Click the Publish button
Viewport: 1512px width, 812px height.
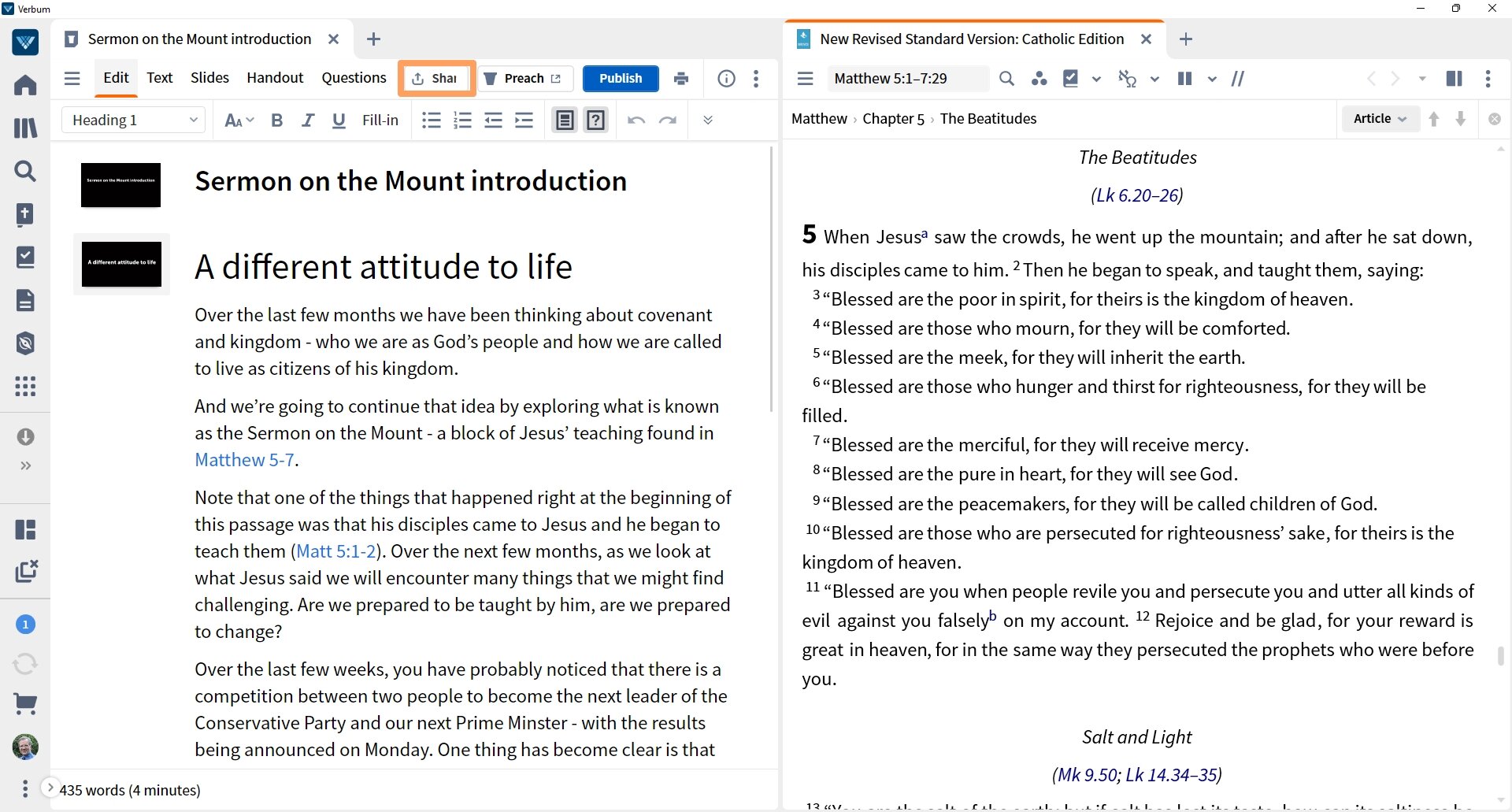(621, 78)
